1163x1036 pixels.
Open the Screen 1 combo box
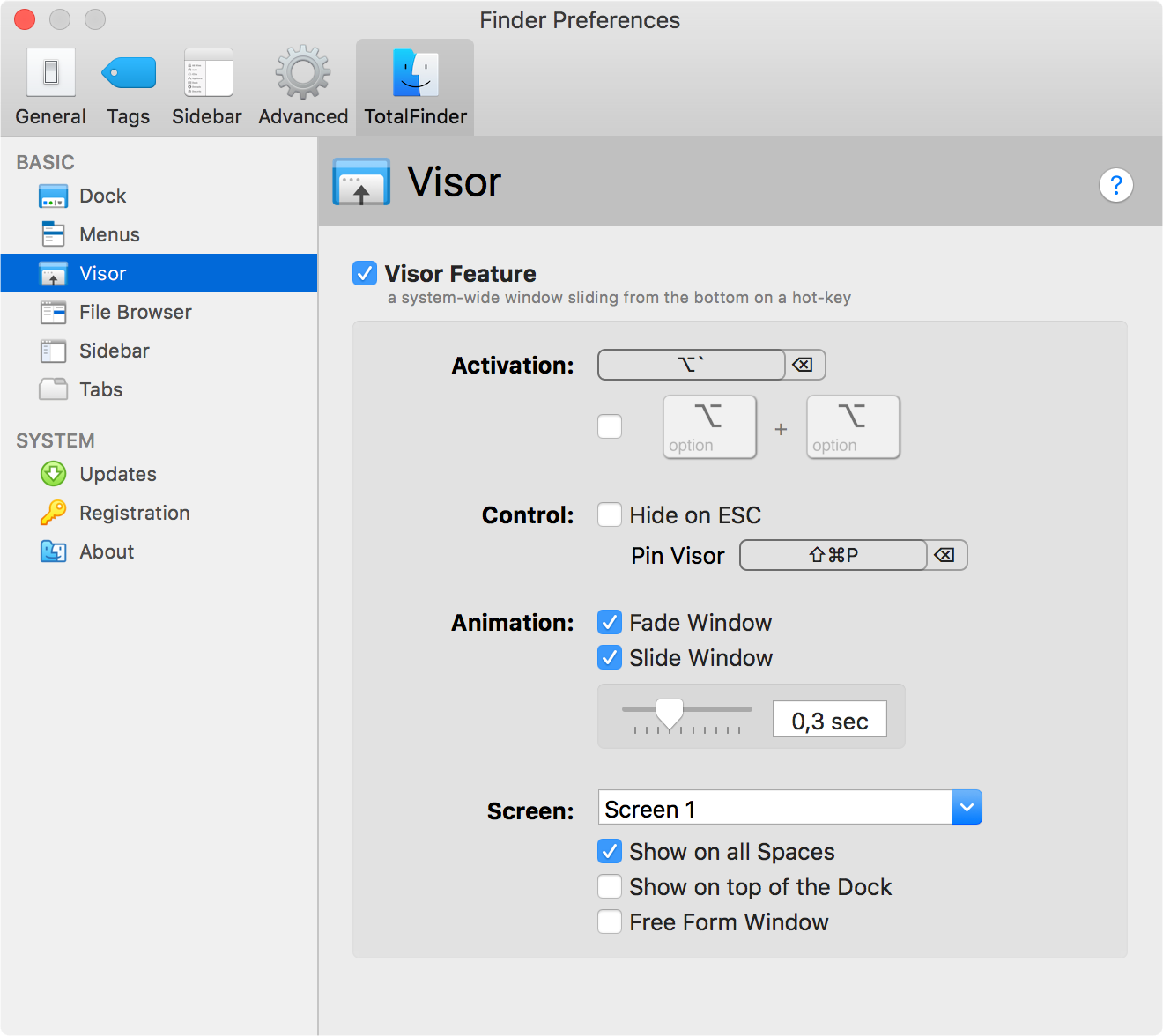coord(774,808)
